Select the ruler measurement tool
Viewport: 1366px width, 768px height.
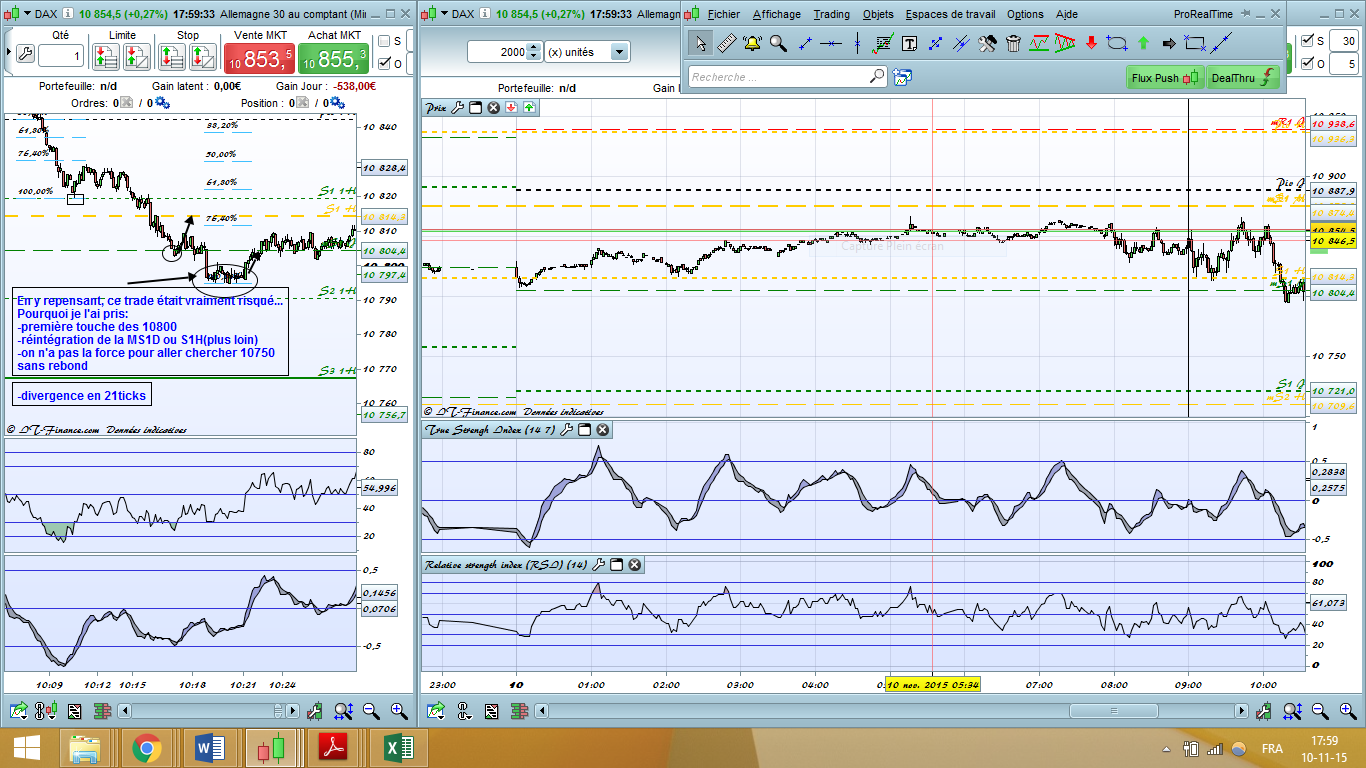pyautogui.click(x=727, y=43)
